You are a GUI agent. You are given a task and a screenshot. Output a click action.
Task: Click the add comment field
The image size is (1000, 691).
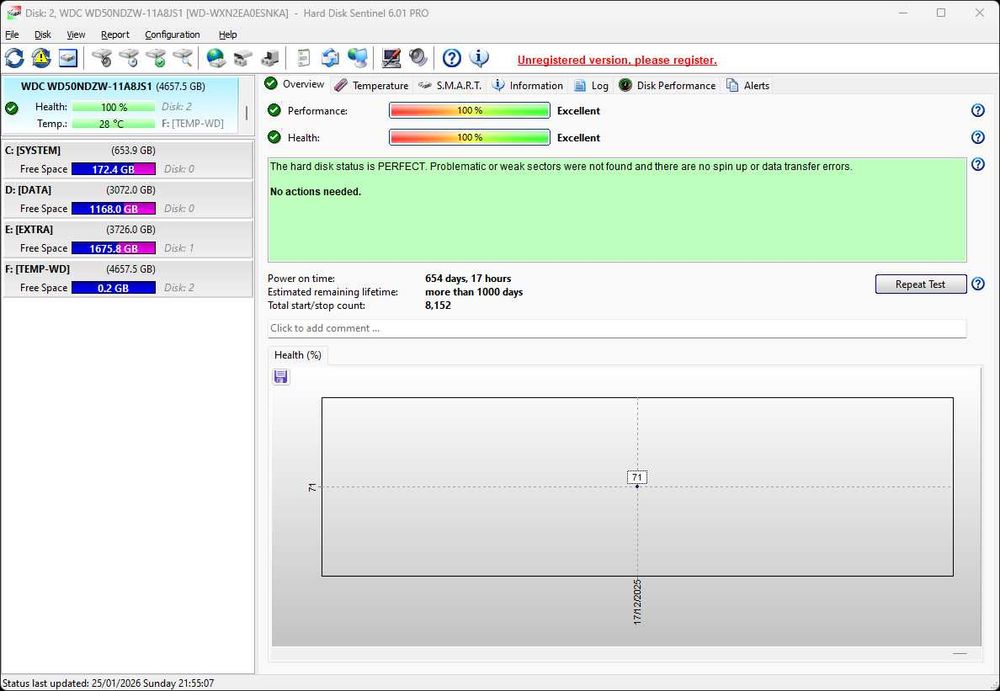click(617, 328)
